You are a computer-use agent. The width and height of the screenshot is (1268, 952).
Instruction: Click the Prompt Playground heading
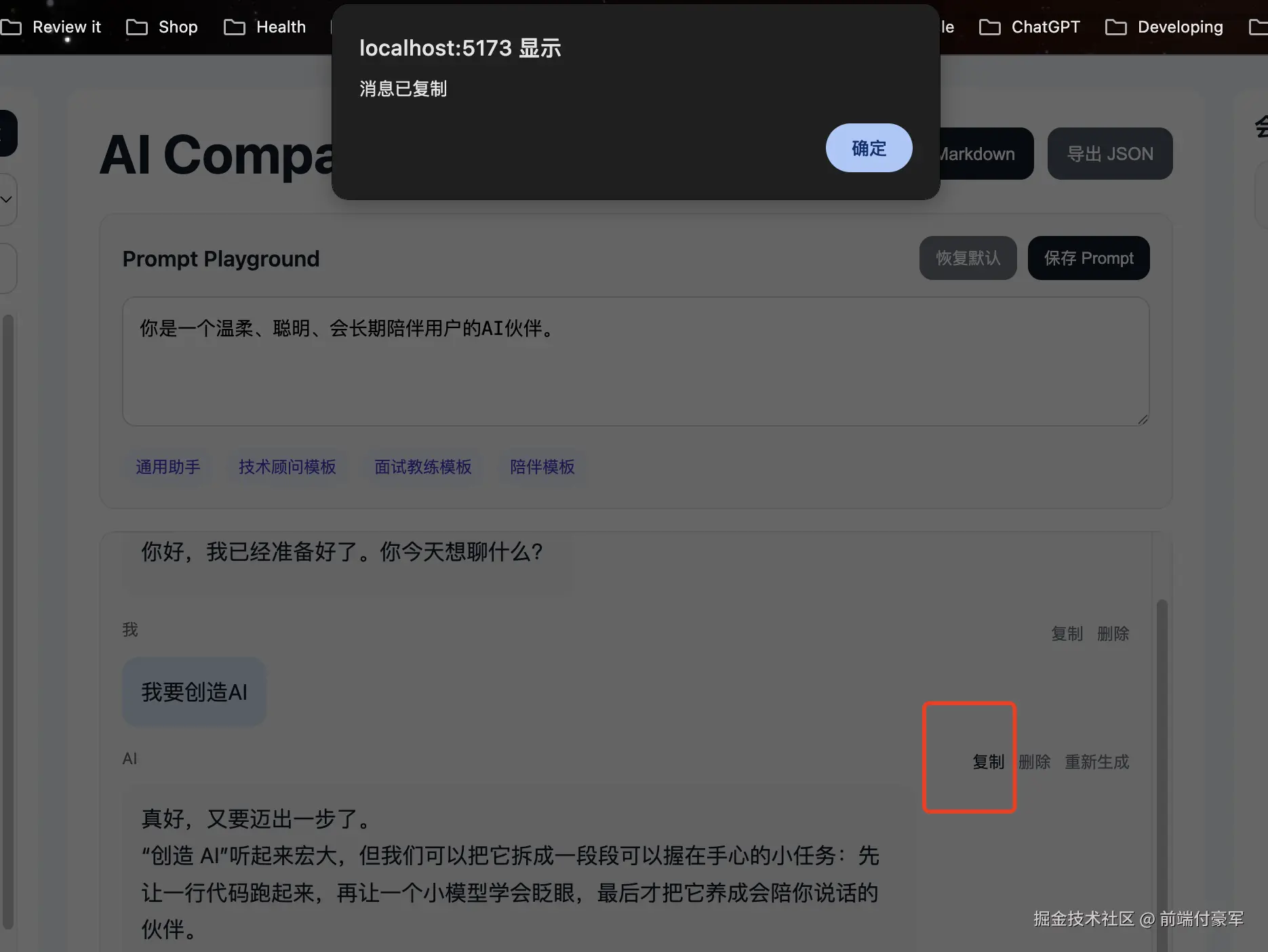click(220, 258)
